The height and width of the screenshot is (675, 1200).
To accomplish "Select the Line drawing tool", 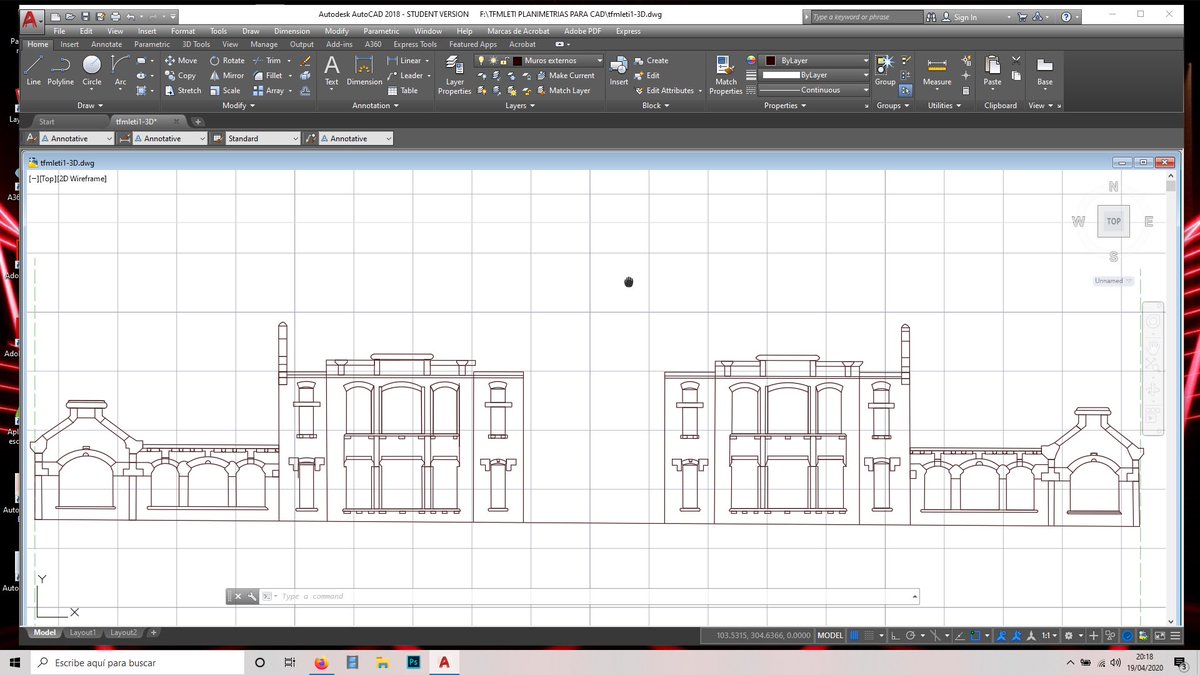I will pos(33,70).
